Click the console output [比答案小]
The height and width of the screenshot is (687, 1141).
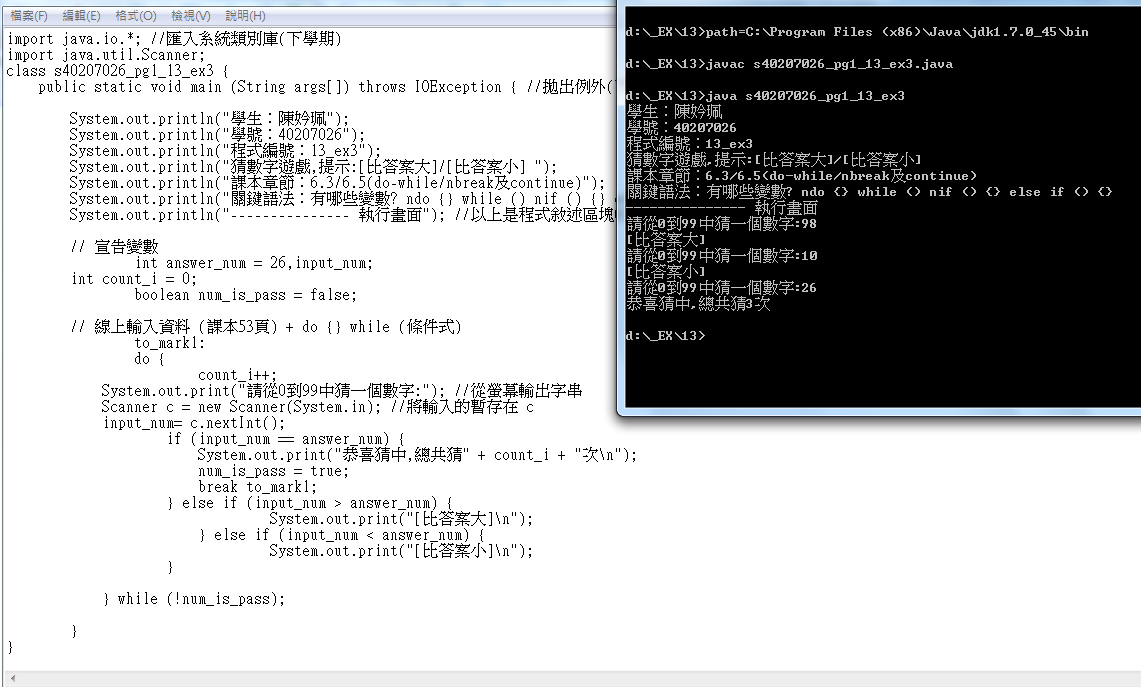click(665, 272)
